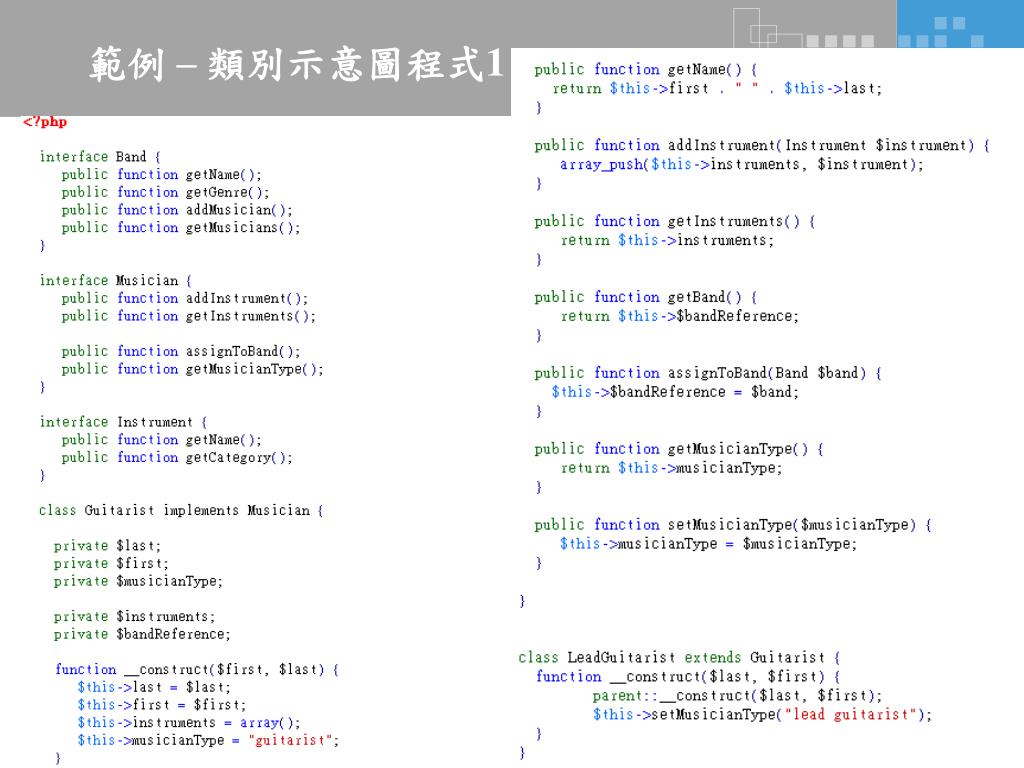Click "return $this->$bandReference;"
The height and width of the screenshot is (768, 1024).
(679, 315)
